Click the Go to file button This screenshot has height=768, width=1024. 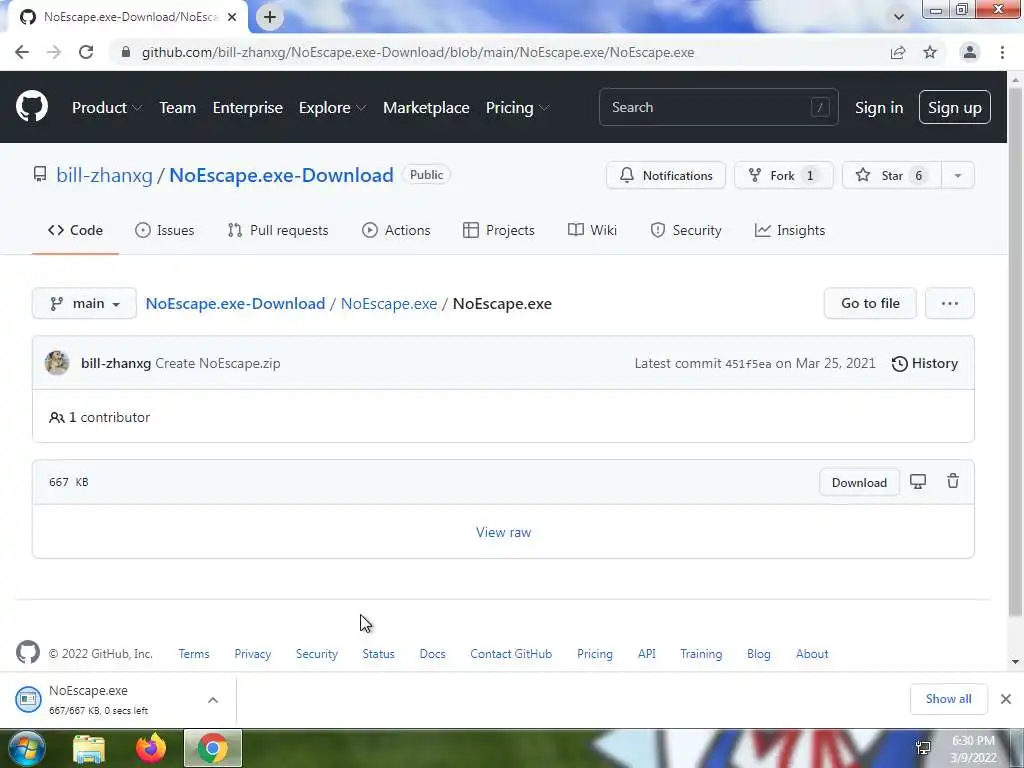[870, 304]
